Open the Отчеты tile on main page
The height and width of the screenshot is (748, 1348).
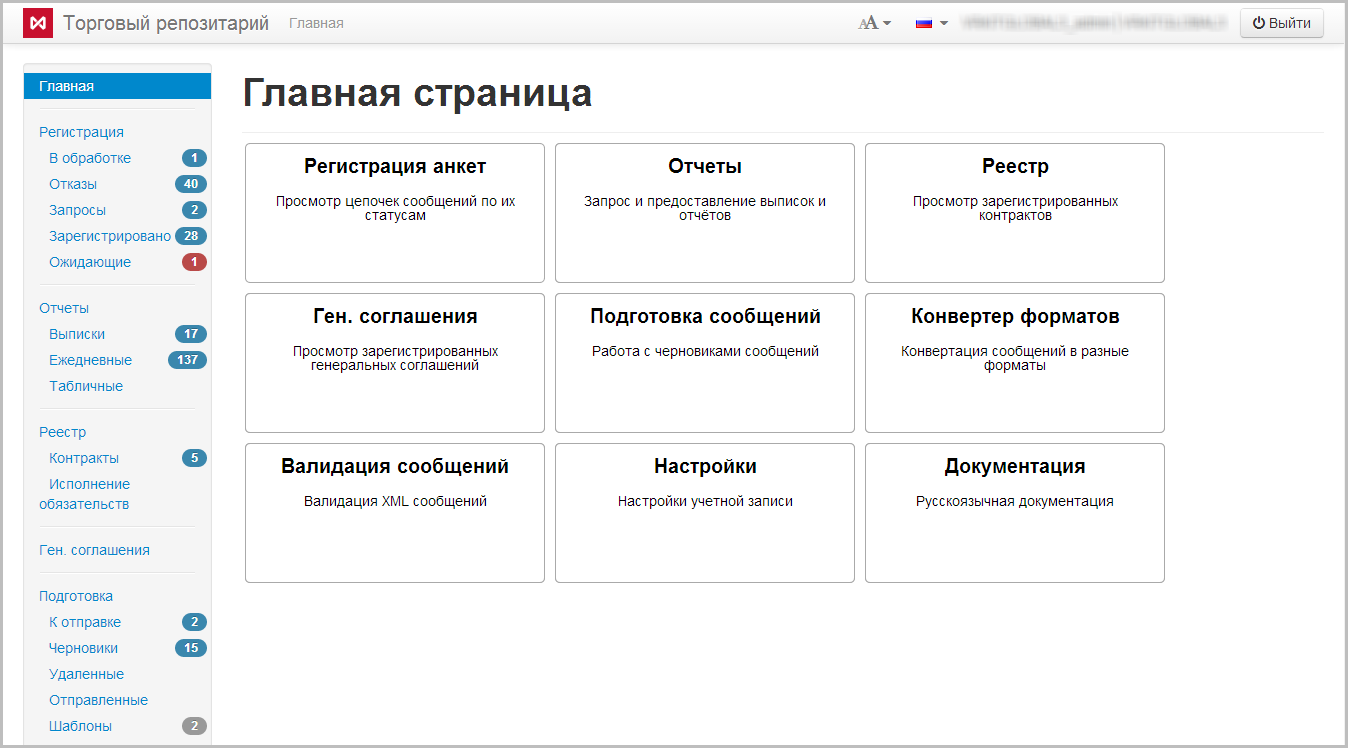coord(705,212)
